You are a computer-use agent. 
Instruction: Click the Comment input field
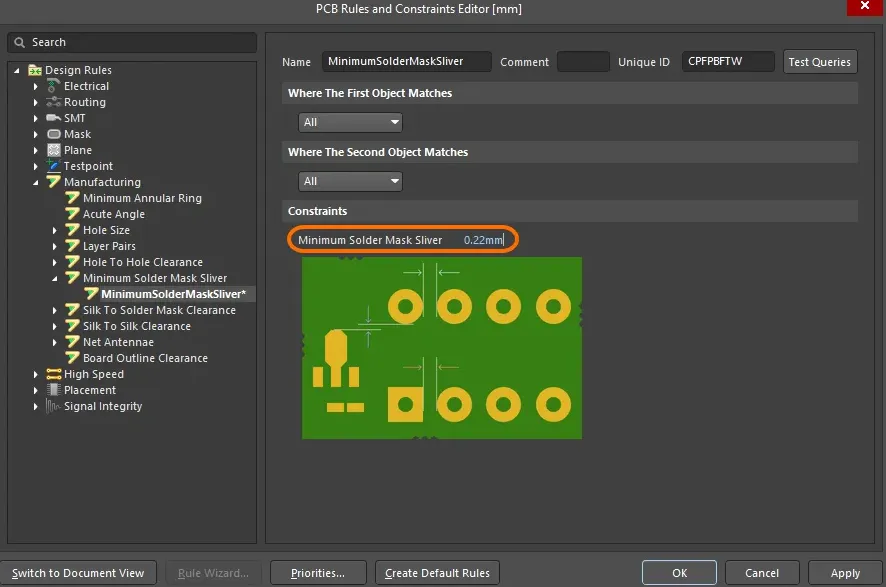tap(583, 62)
